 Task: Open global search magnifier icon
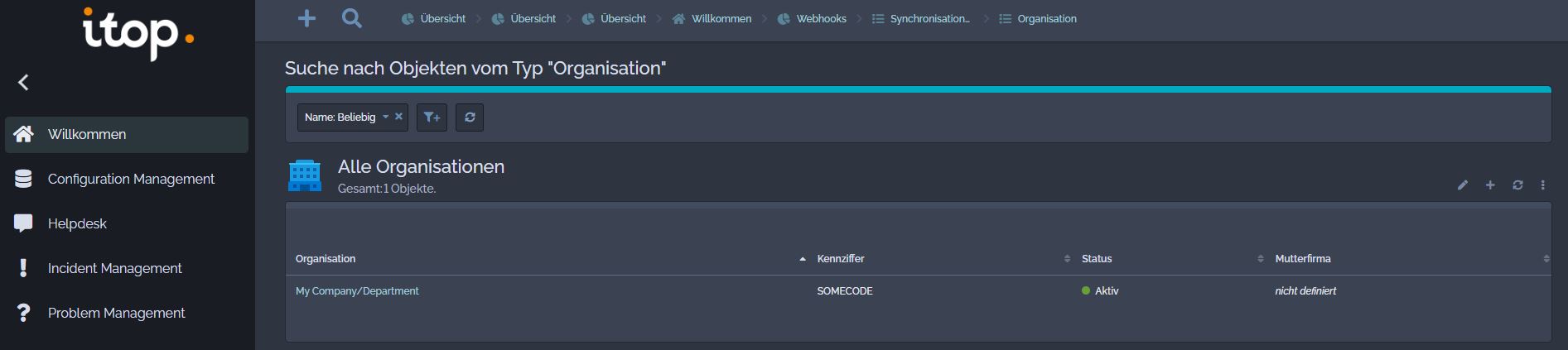[352, 18]
